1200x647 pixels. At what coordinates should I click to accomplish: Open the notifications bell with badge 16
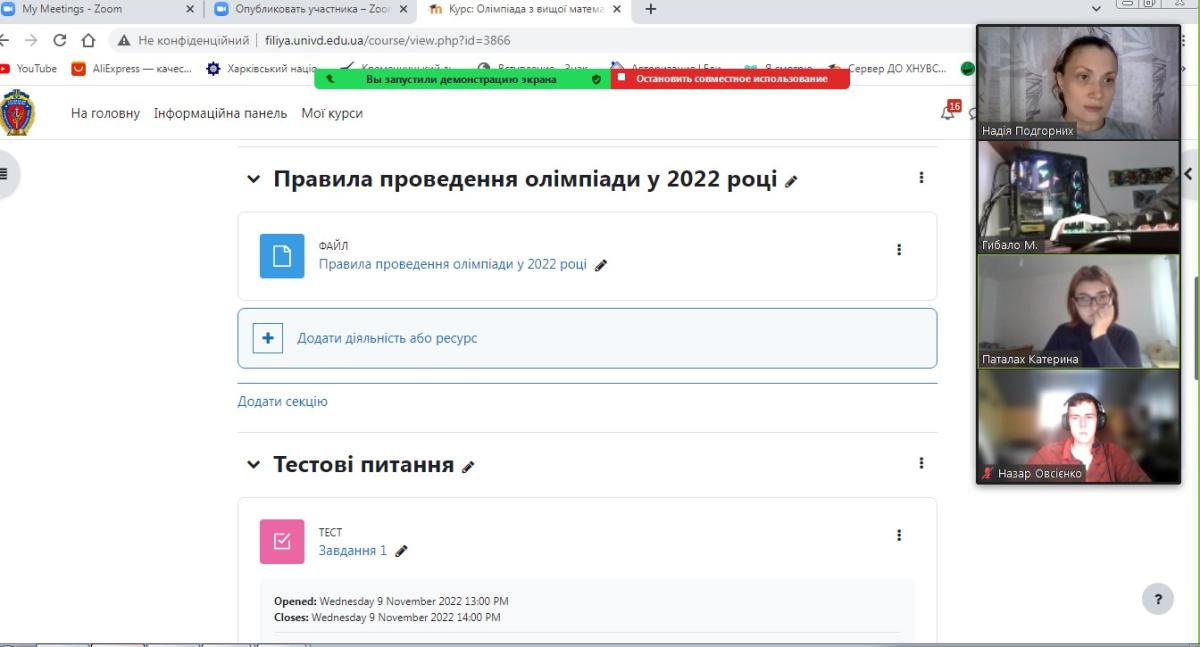tap(948, 113)
